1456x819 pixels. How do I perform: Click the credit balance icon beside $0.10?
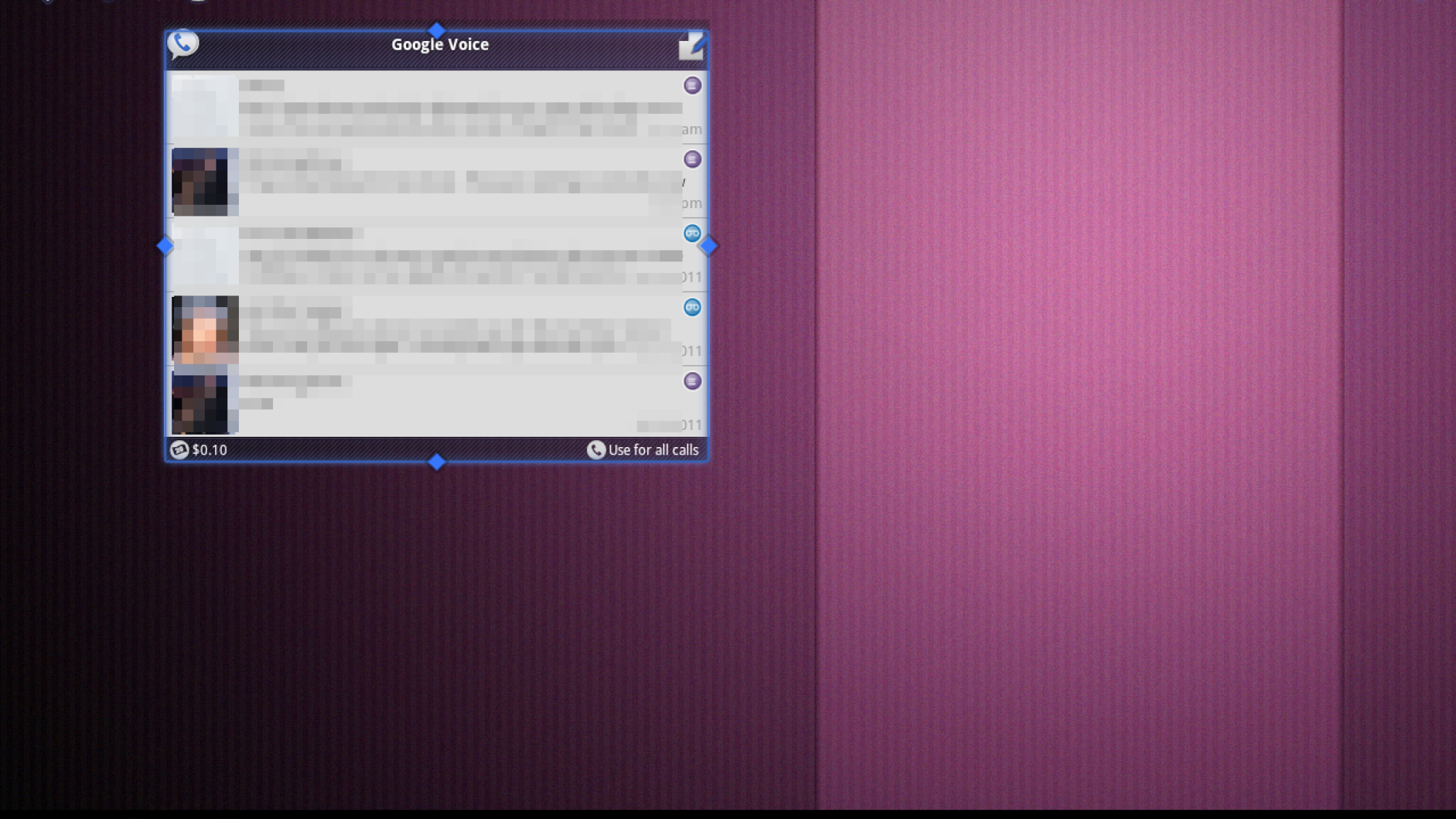tap(179, 450)
